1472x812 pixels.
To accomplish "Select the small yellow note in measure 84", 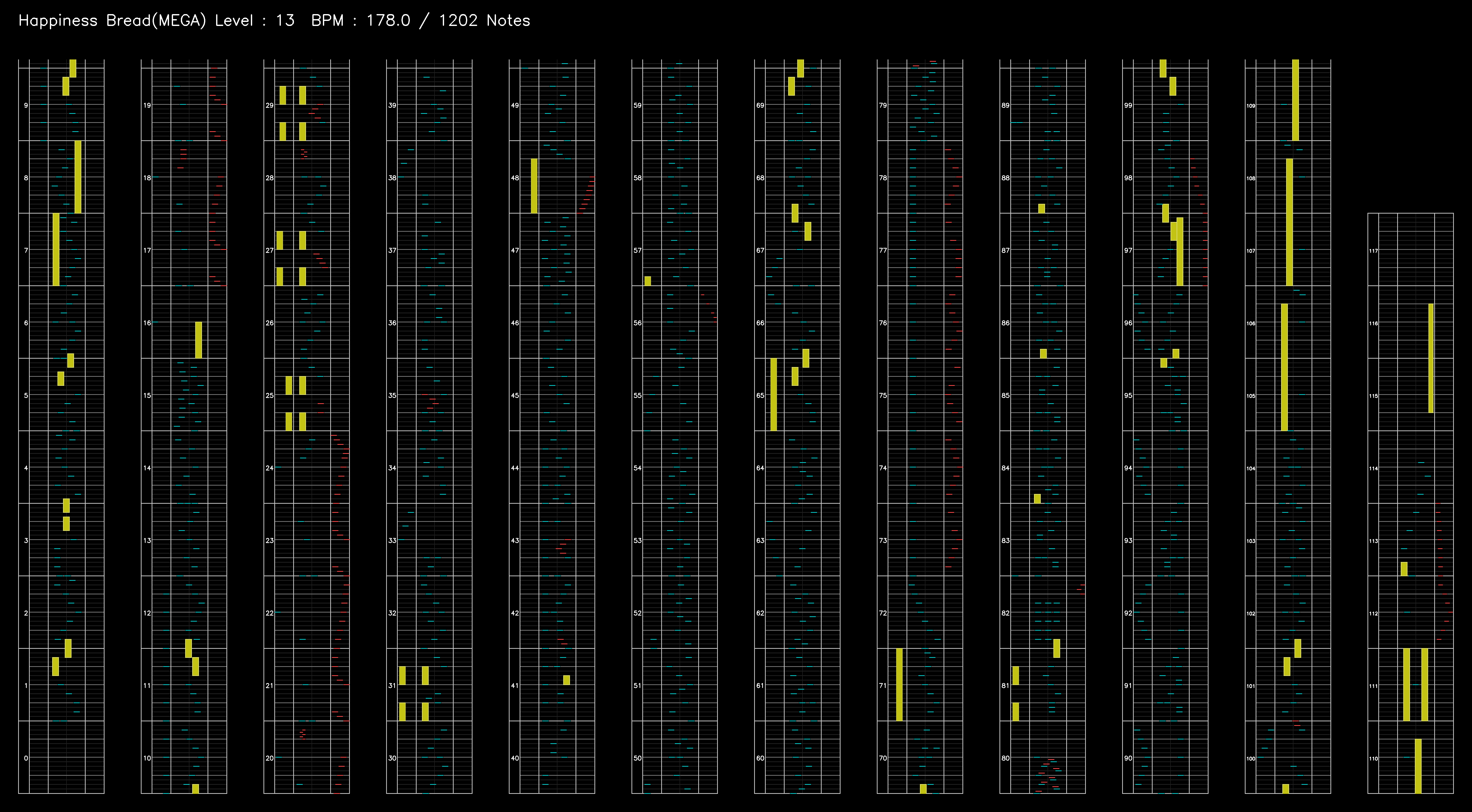I will 1038,499.
